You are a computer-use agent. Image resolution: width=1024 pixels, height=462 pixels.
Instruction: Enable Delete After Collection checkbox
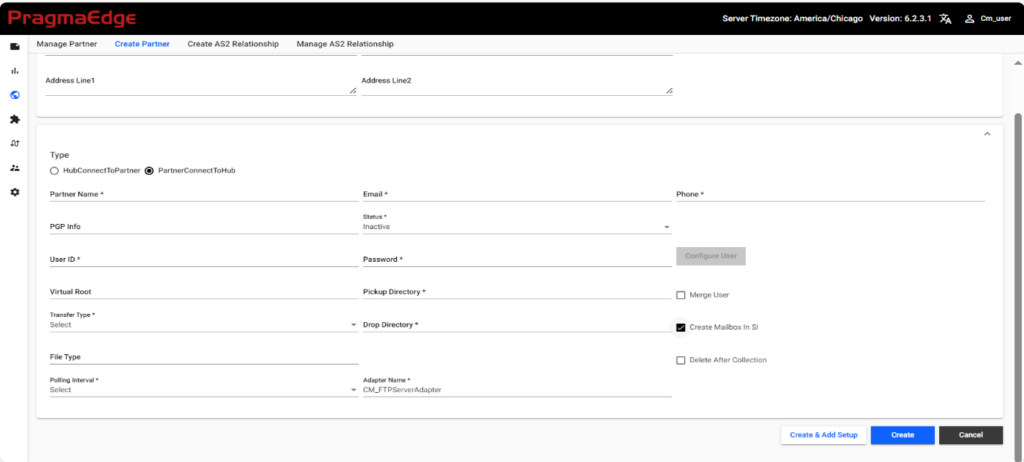coord(680,360)
